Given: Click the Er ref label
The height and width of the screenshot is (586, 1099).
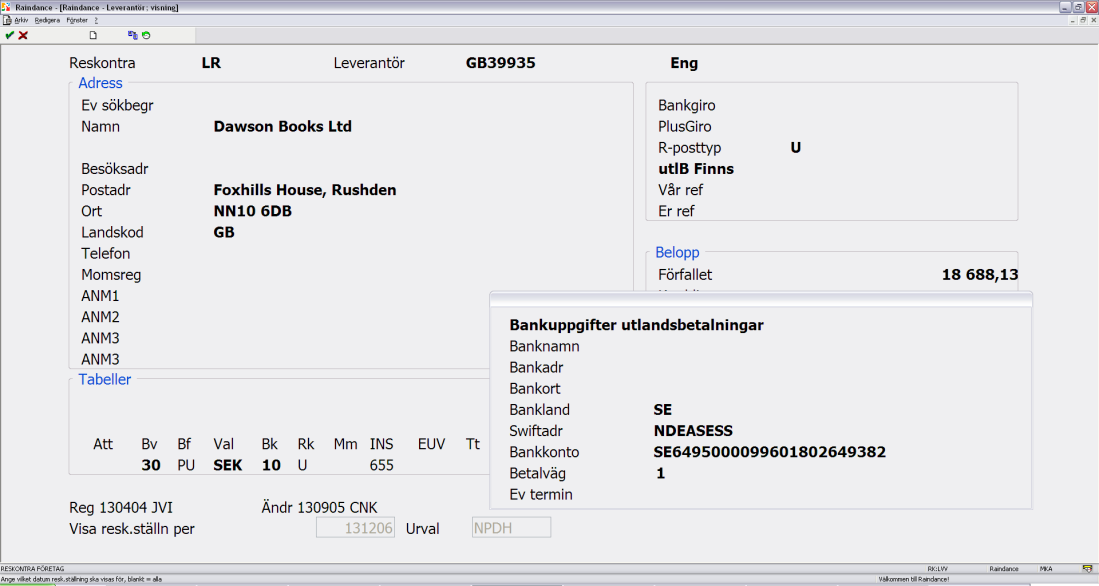Looking at the screenshot, I should 676,211.
